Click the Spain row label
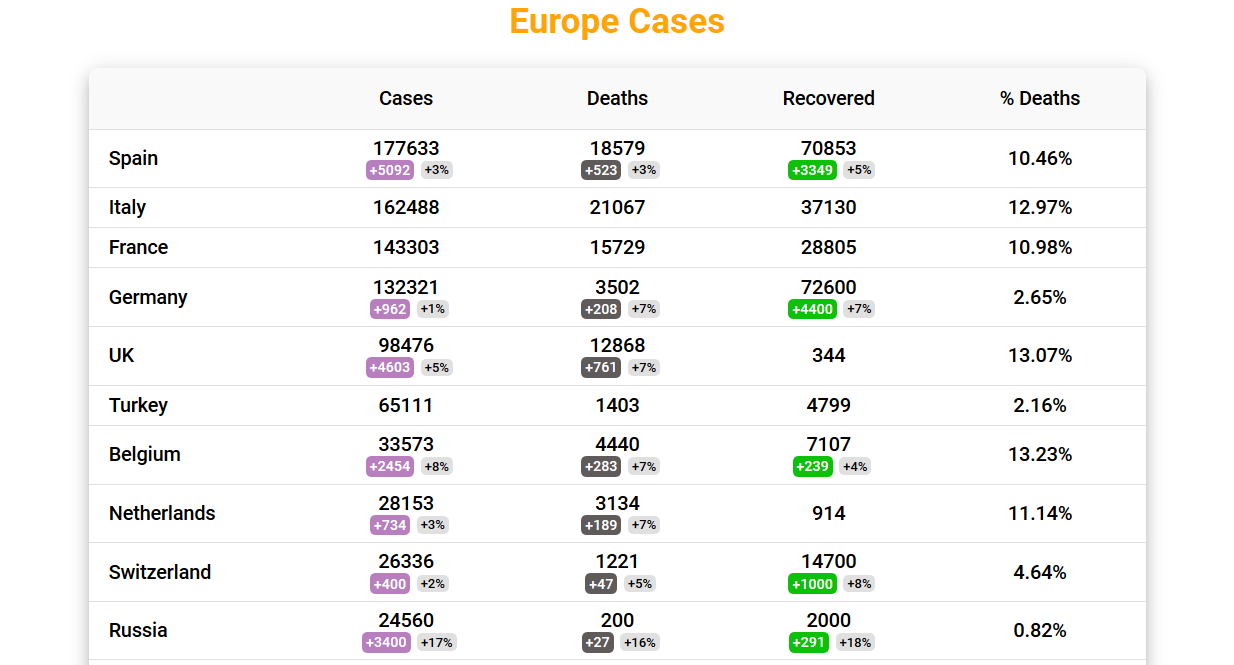The height and width of the screenshot is (665, 1234). [134, 158]
